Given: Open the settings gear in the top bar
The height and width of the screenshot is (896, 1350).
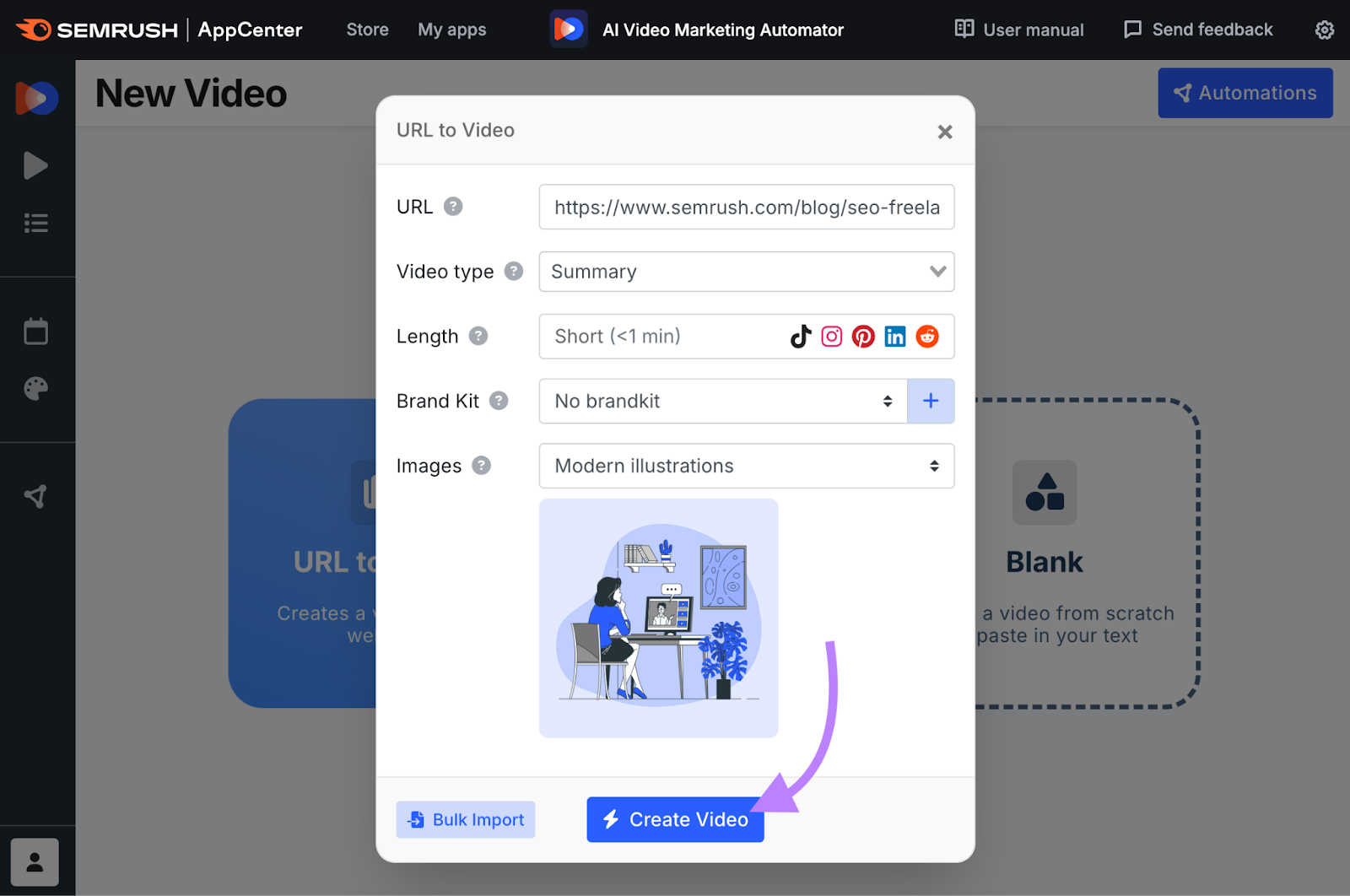Looking at the screenshot, I should pos(1324,30).
